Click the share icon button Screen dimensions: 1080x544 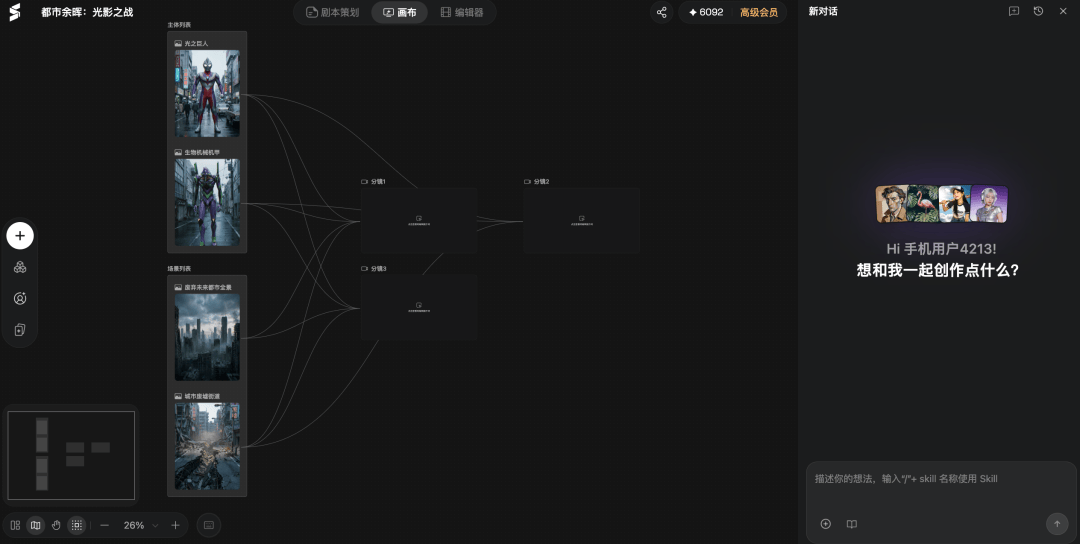[662, 12]
